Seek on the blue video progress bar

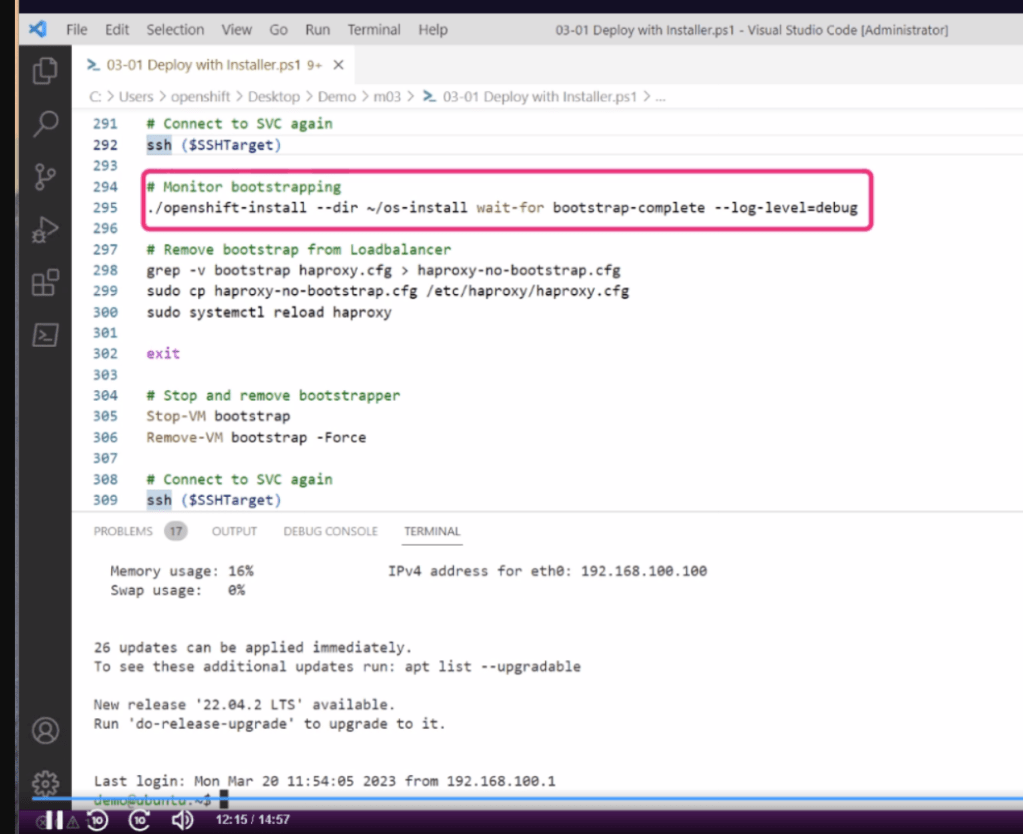[527, 798]
